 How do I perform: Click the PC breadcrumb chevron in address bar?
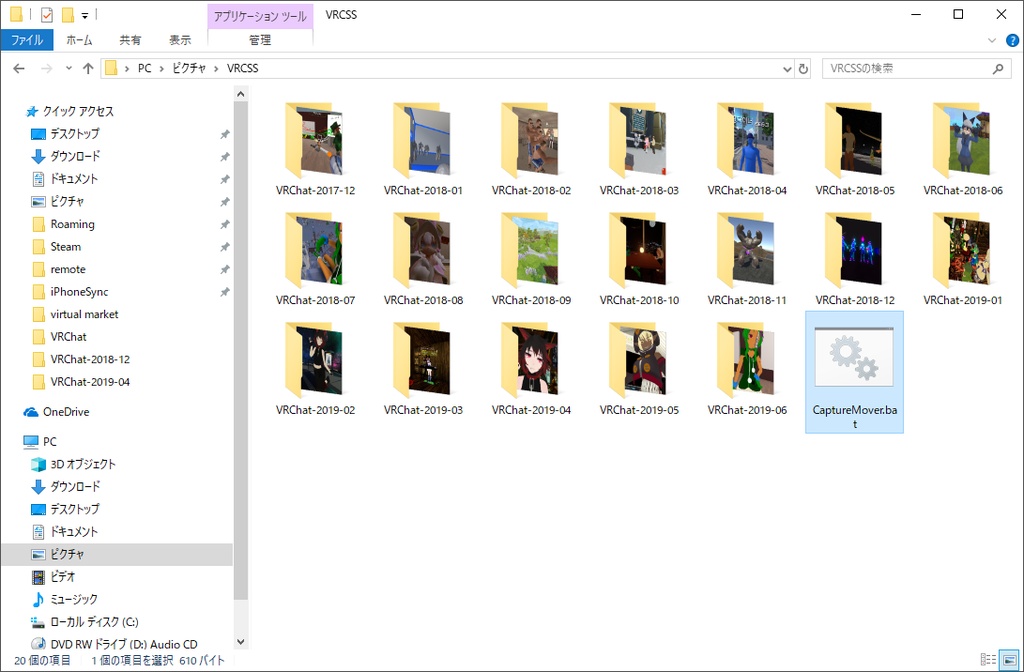click(x=162, y=69)
